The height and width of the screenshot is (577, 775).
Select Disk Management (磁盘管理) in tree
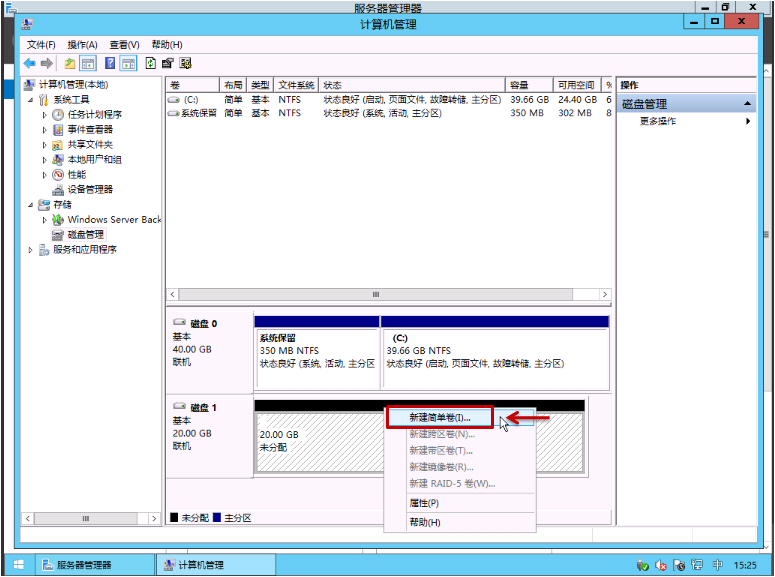[86, 234]
